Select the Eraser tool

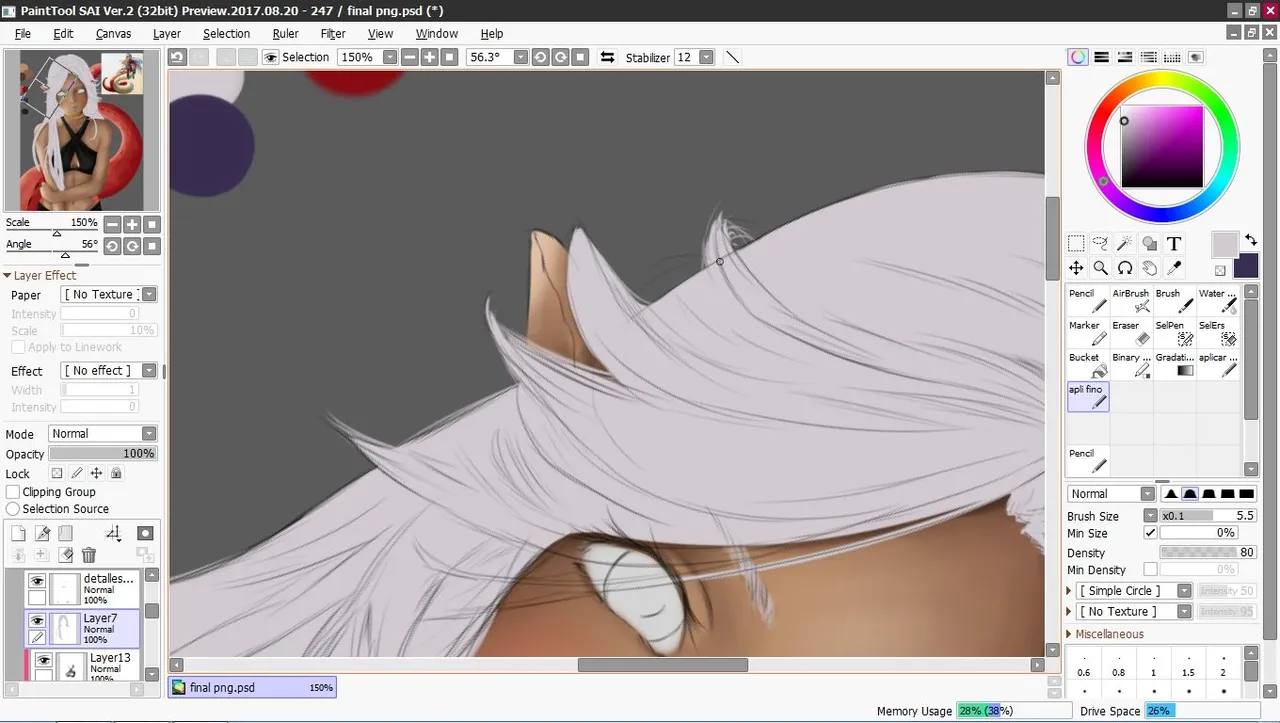1131,332
